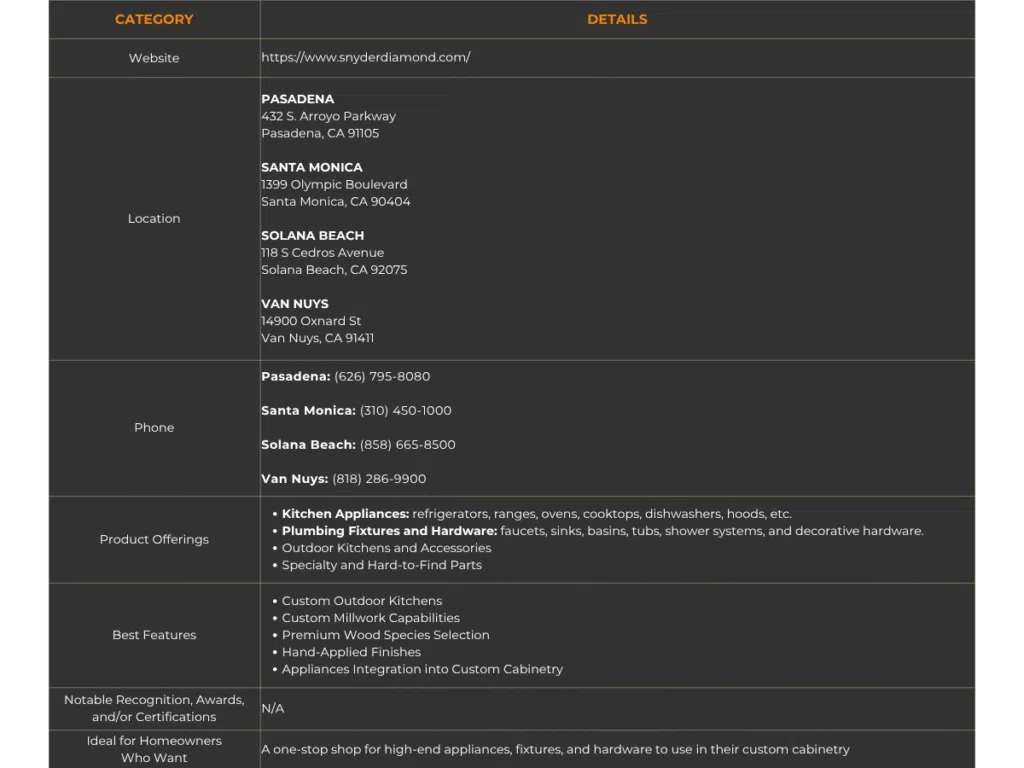Click the Santa Monica phone number (310) 450-1000
Screen dimensions: 1024x768
[x=405, y=411]
